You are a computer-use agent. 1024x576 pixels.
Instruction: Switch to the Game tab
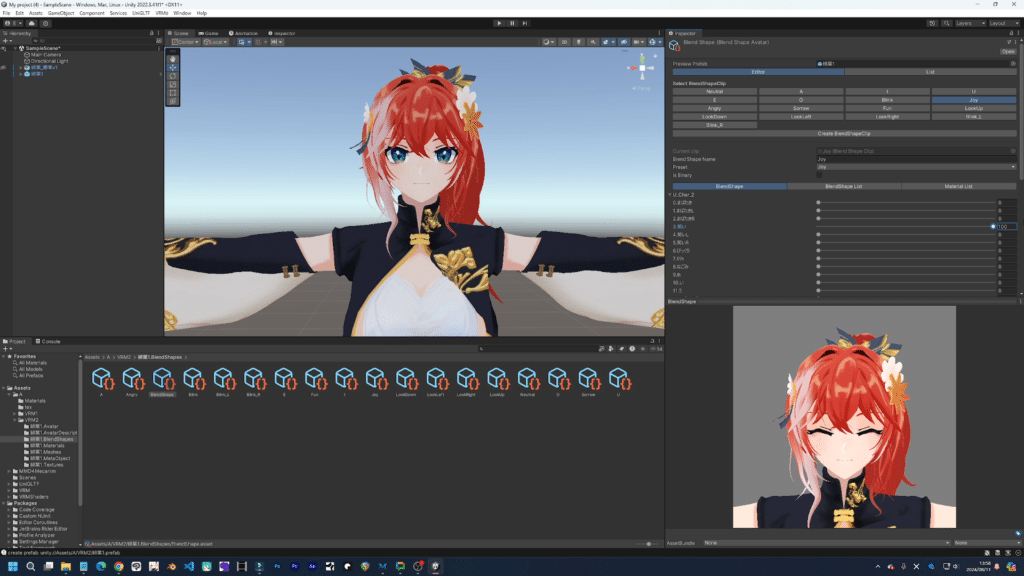pos(208,33)
